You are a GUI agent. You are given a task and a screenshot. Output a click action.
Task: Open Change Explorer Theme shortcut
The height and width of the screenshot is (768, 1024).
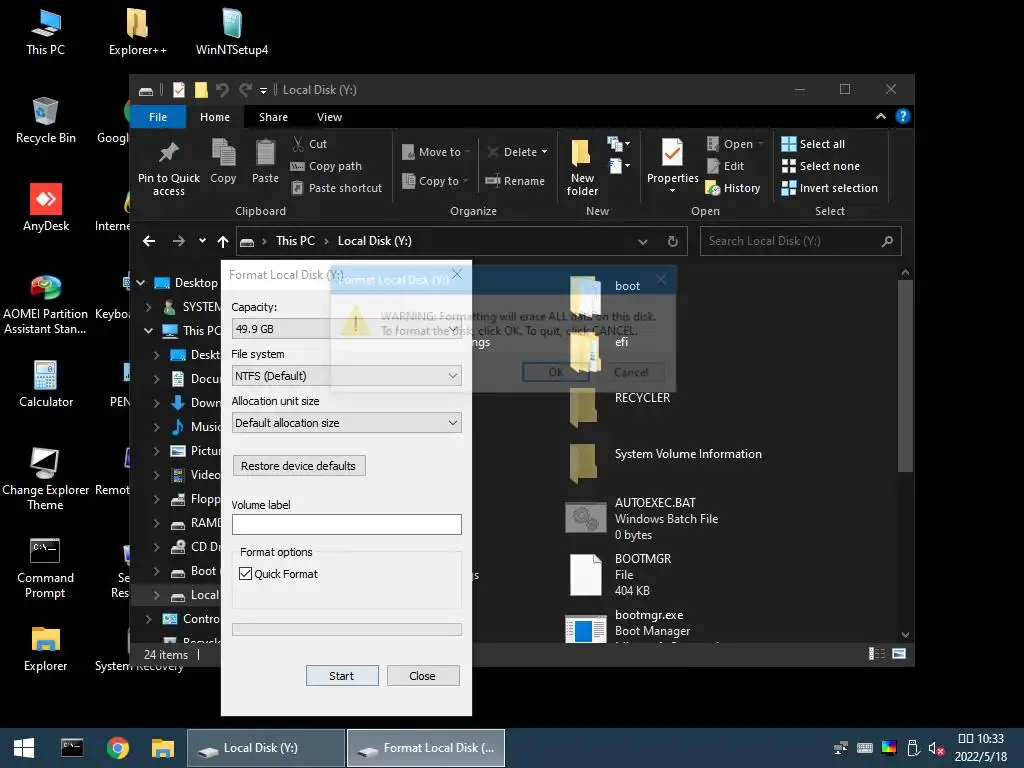(x=45, y=479)
